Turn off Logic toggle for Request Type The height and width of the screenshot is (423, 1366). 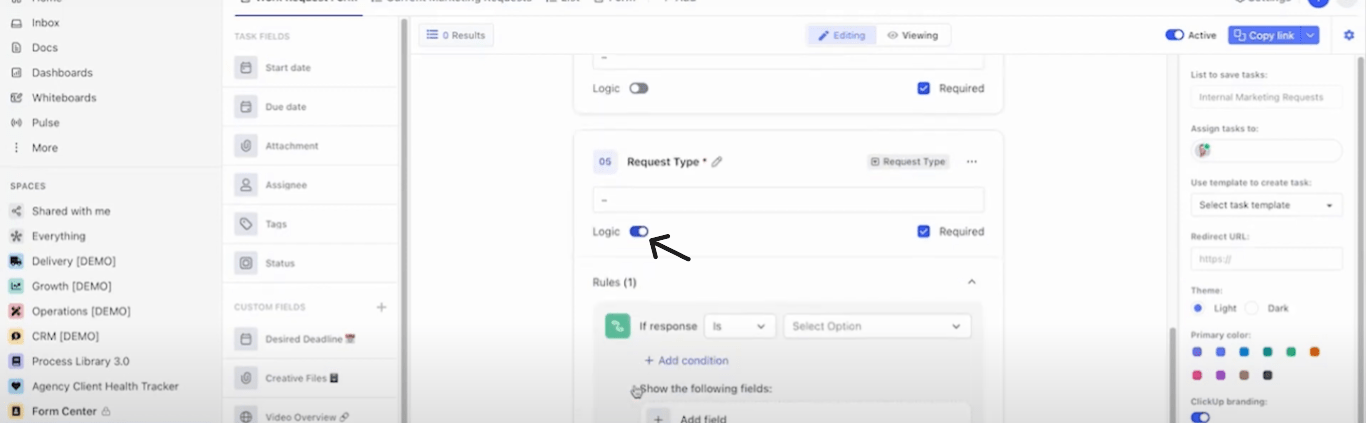coord(639,231)
